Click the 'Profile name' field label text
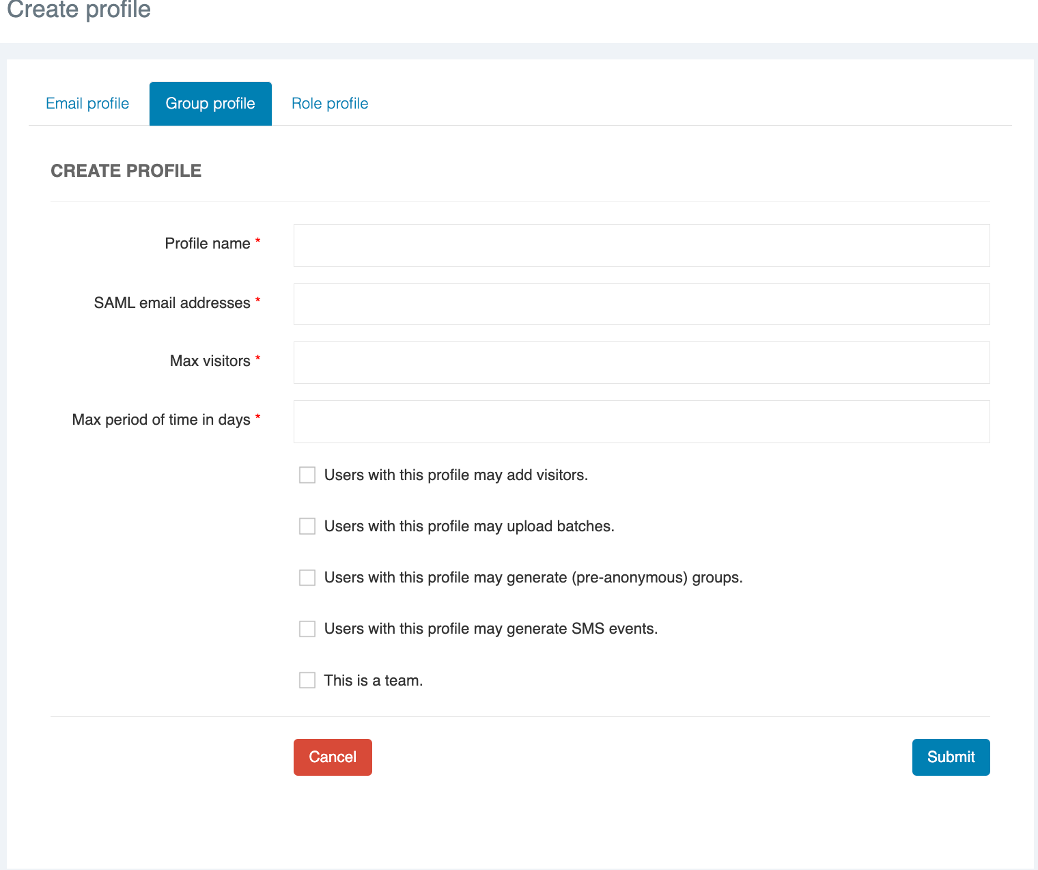1038x870 pixels. (207, 244)
